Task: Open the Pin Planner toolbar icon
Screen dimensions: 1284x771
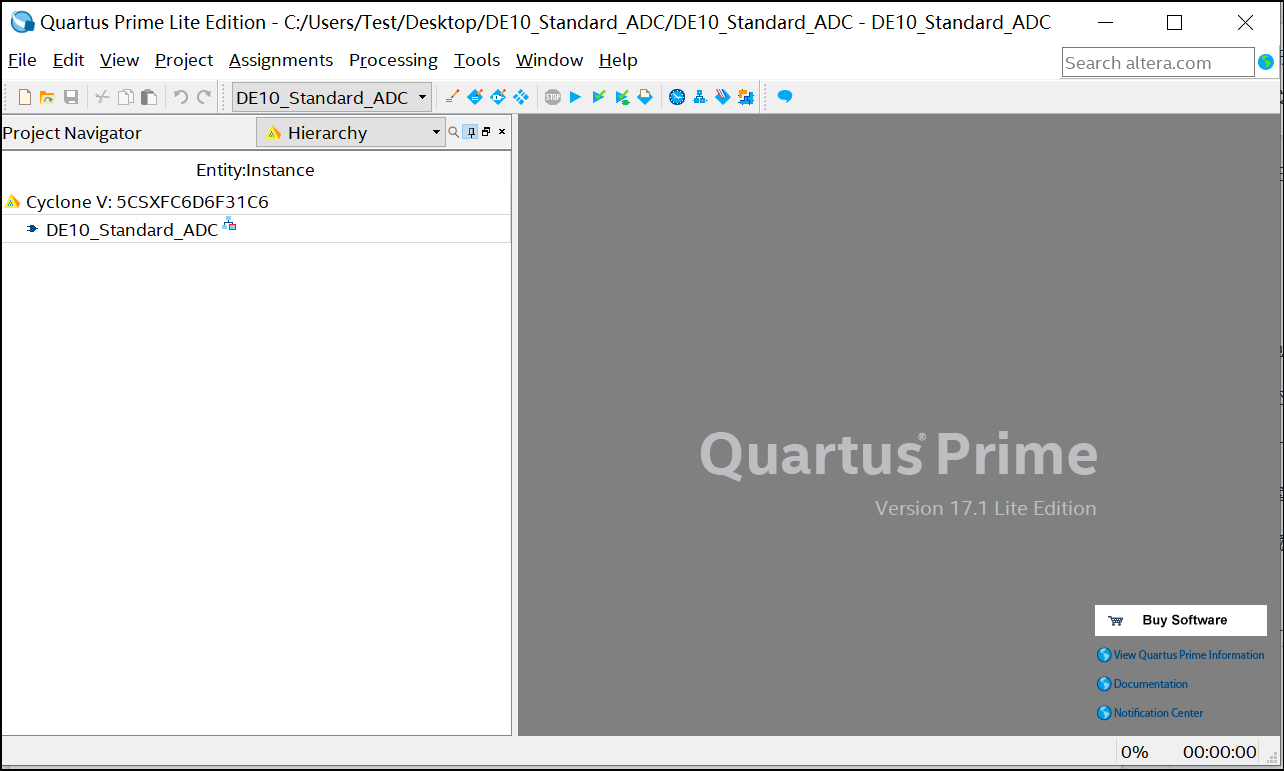Action: [x=498, y=97]
